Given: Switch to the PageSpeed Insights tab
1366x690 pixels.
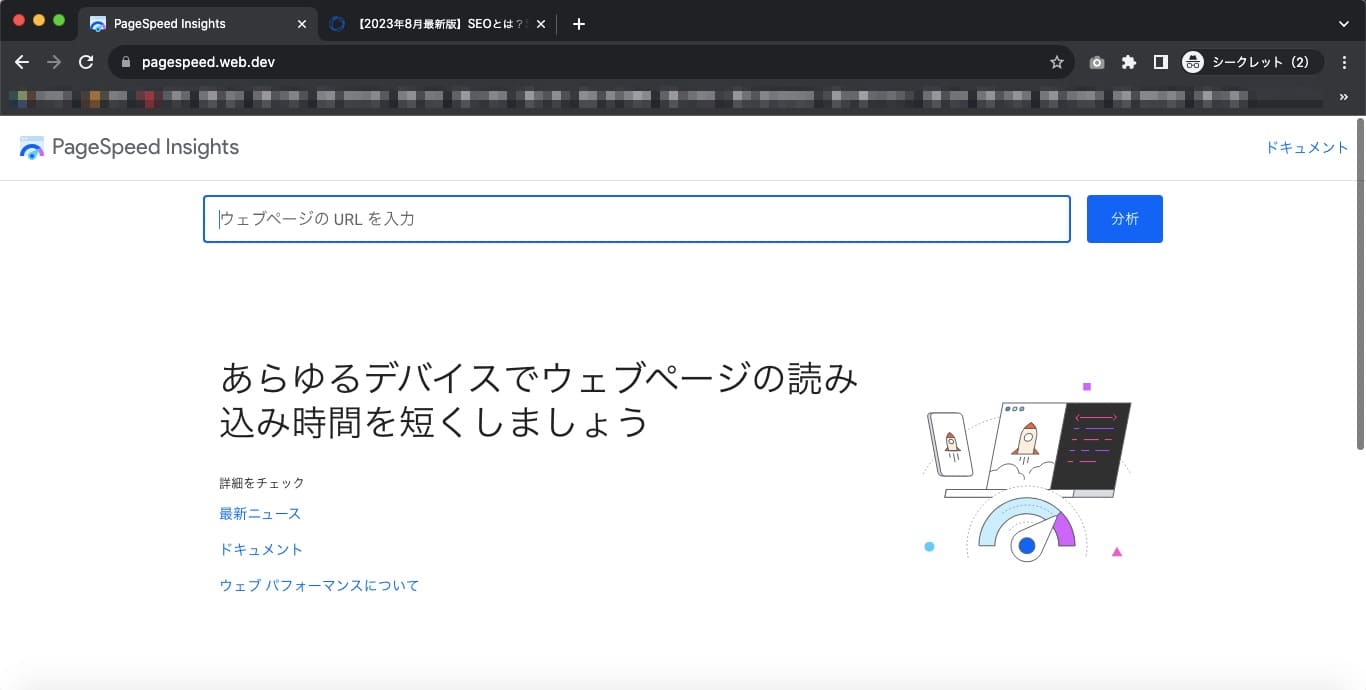Looking at the screenshot, I should point(197,24).
